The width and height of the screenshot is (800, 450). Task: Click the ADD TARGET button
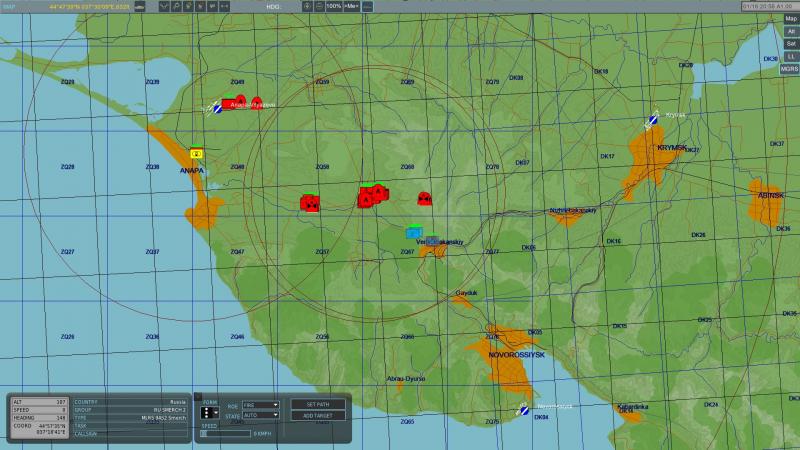pyautogui.click(x=318, y=415)
